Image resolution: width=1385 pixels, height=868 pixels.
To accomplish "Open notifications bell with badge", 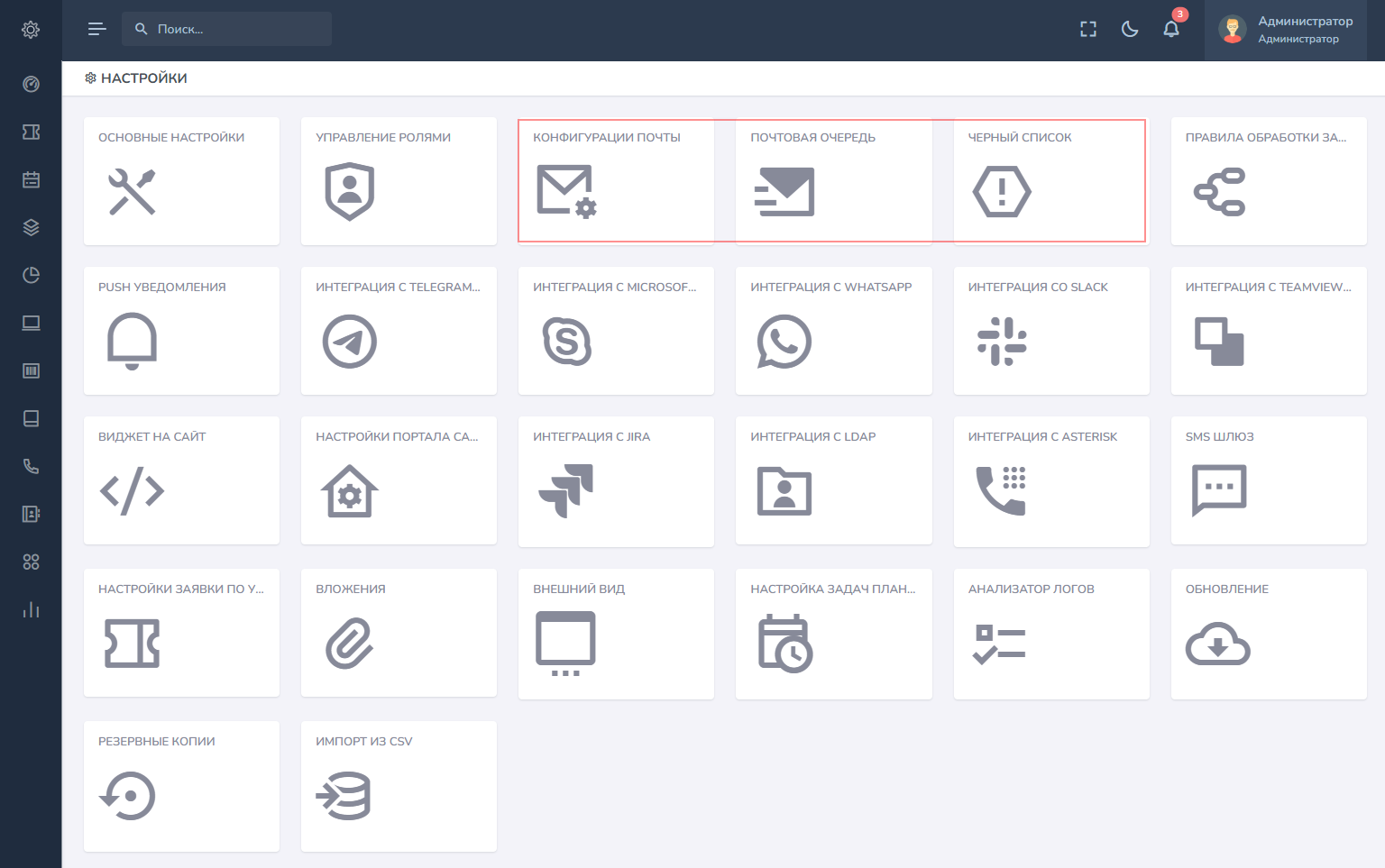I will [x=1170, y=30].
